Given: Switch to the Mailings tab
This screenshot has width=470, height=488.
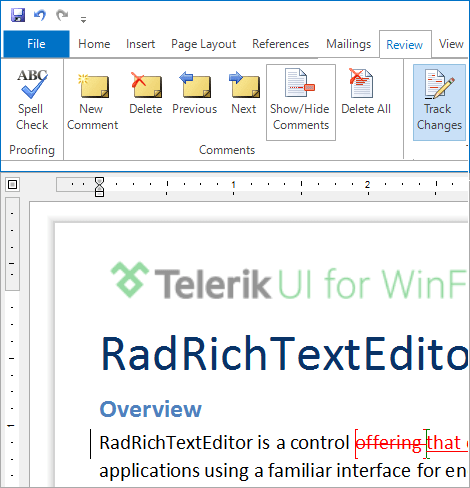Looking at the screenshot, I should (349, 44).
